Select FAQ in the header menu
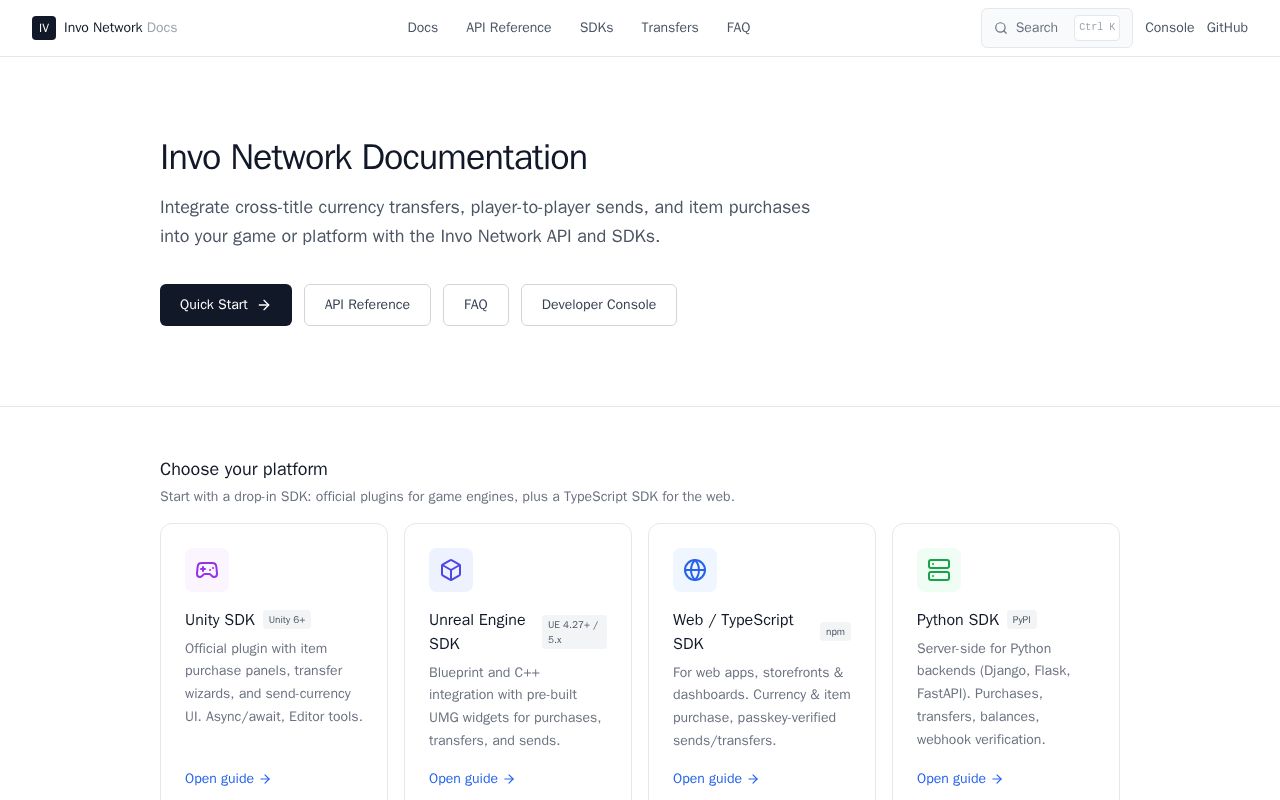 tap(739, 28)
